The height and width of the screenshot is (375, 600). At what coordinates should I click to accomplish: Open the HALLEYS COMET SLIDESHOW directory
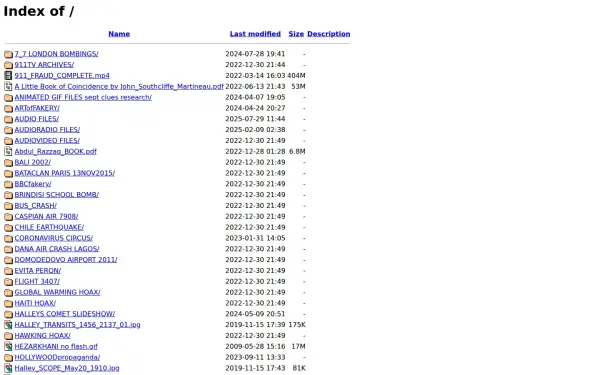click(65, 314)
